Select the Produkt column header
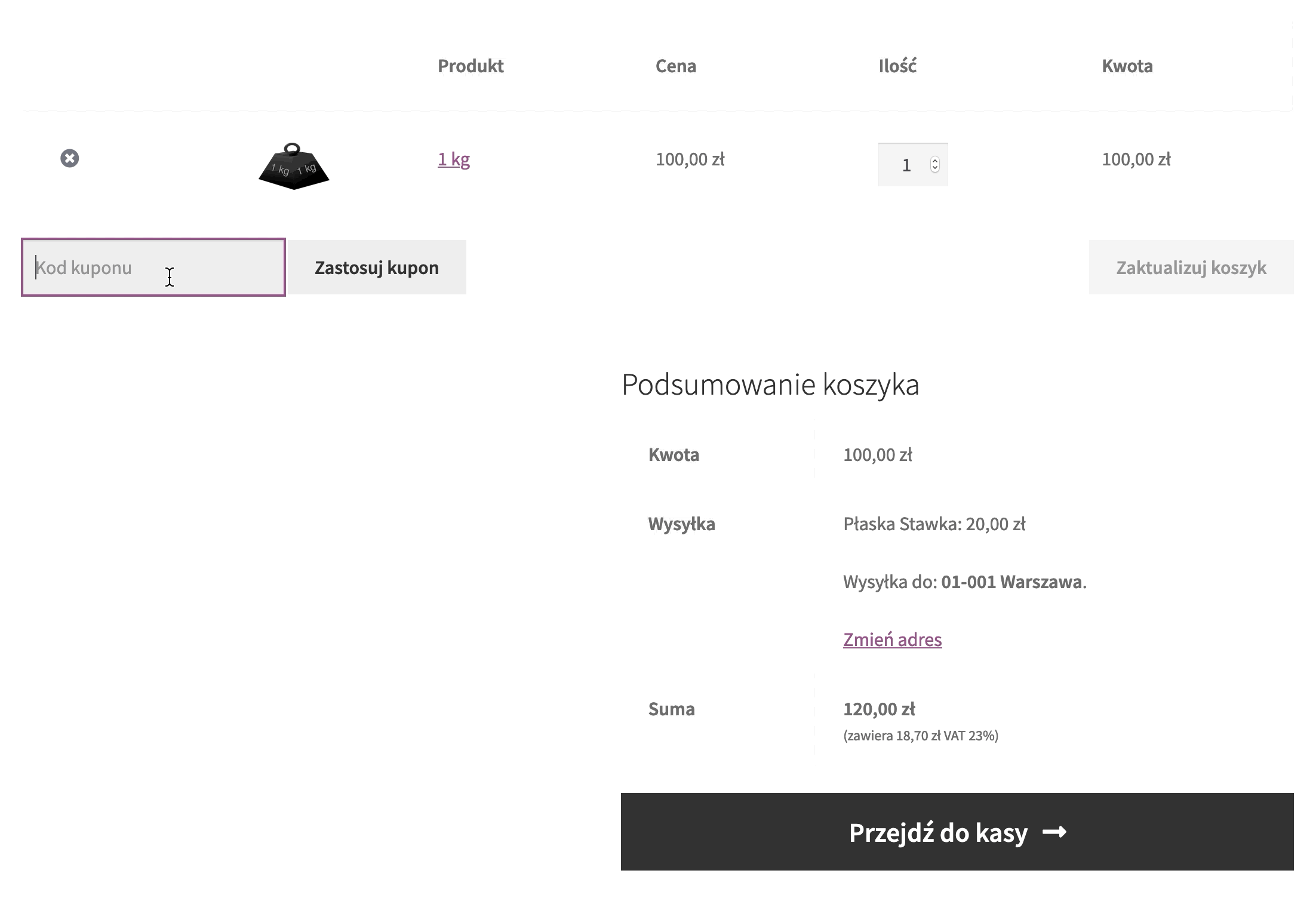 [x=471, y=66]
